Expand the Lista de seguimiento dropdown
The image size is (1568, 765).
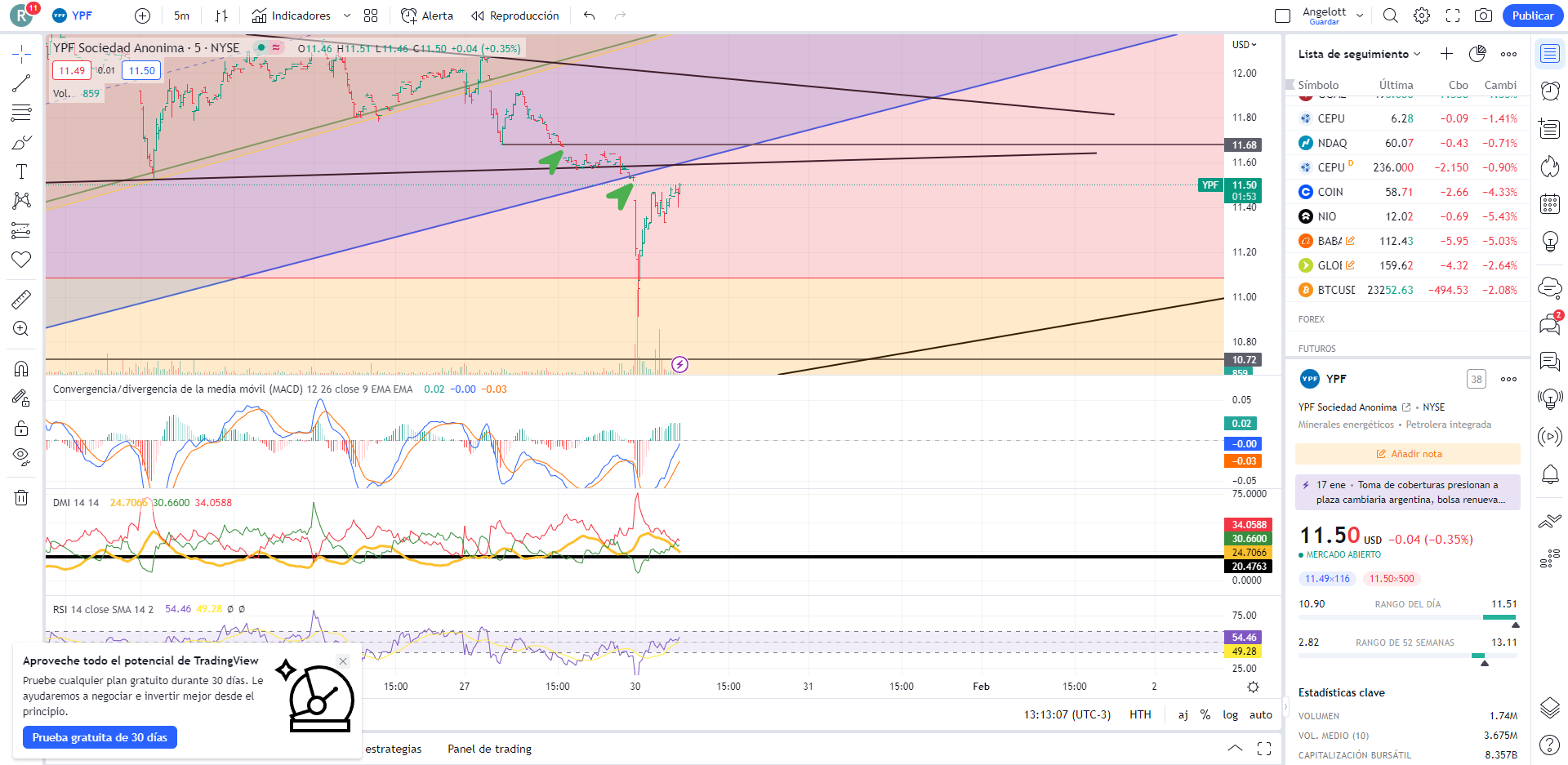click(x=1360, y=54)
